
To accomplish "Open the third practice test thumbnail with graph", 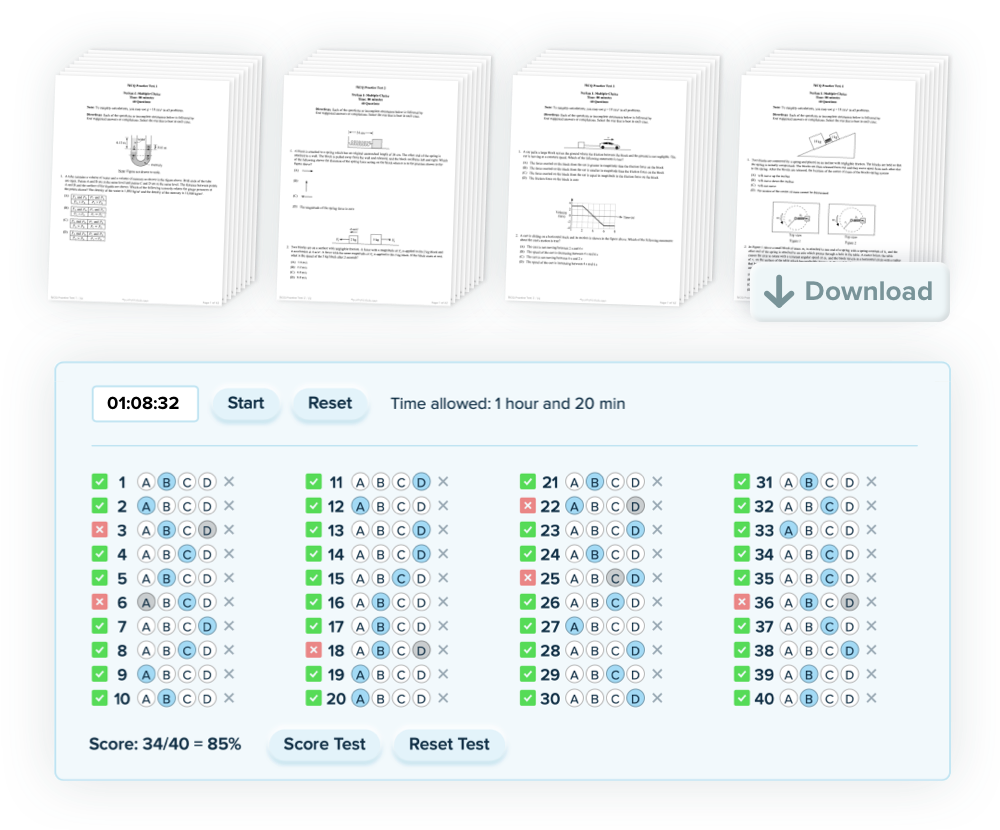I will pyautogui.click(x=611, y=179).
